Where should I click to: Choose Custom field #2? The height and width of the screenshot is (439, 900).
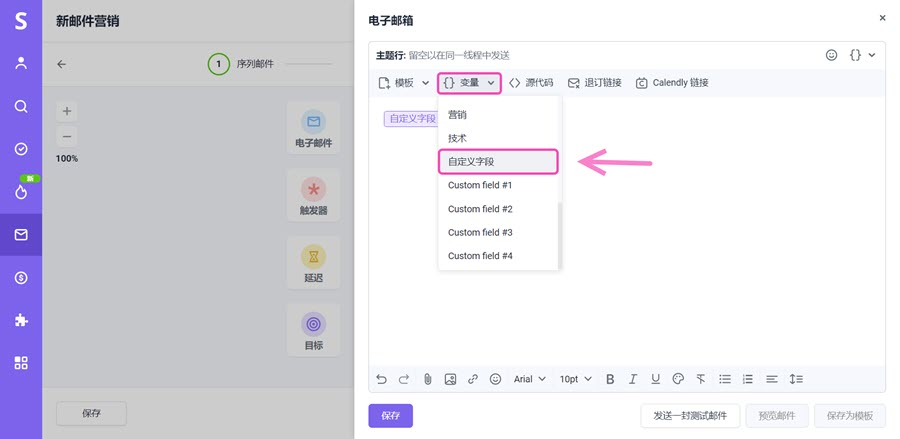(498, 209)
